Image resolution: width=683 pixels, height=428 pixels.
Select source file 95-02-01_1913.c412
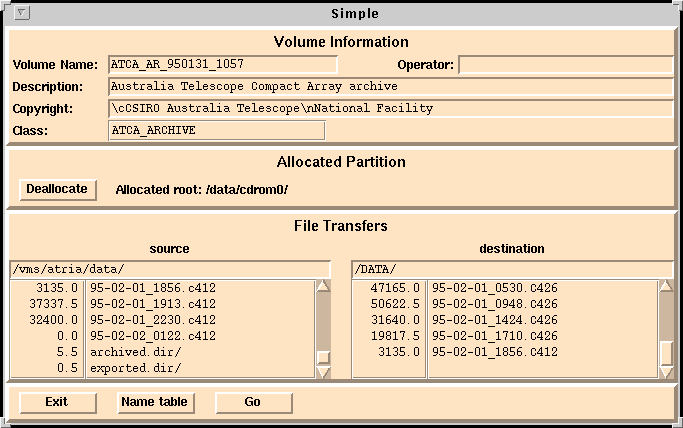click(x=152, y=304)
